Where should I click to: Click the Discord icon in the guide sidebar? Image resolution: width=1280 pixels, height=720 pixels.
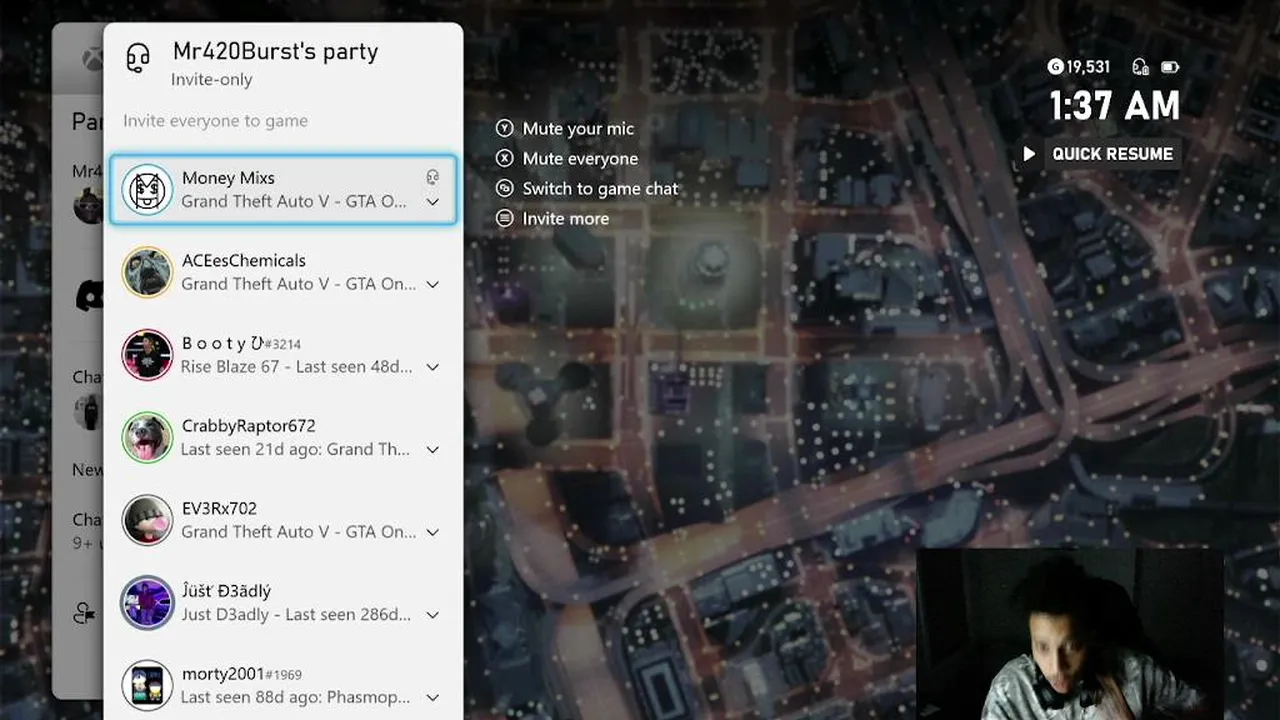coord(89,295)
